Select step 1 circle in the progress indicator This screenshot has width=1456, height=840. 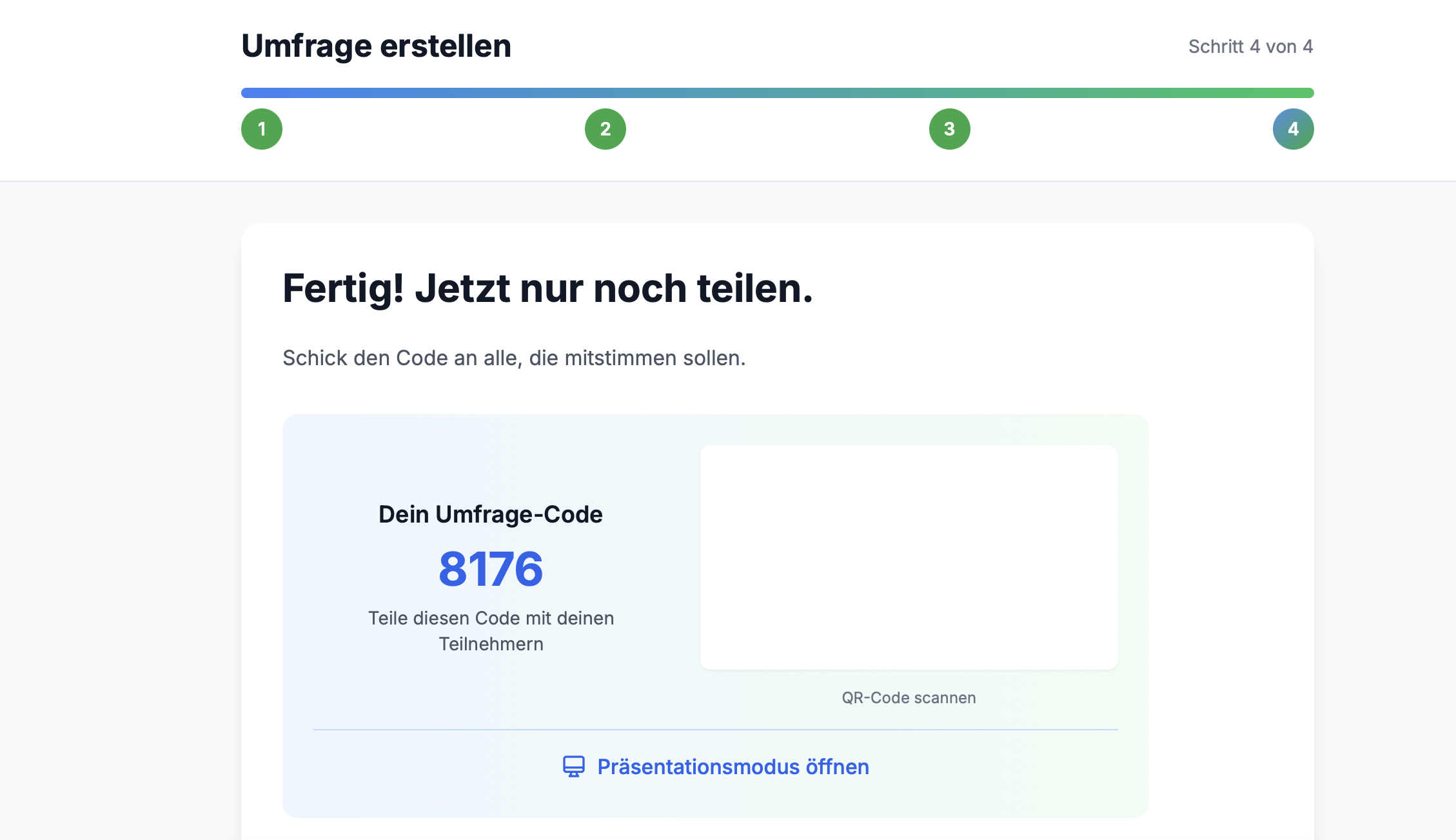tap(262, 129)
